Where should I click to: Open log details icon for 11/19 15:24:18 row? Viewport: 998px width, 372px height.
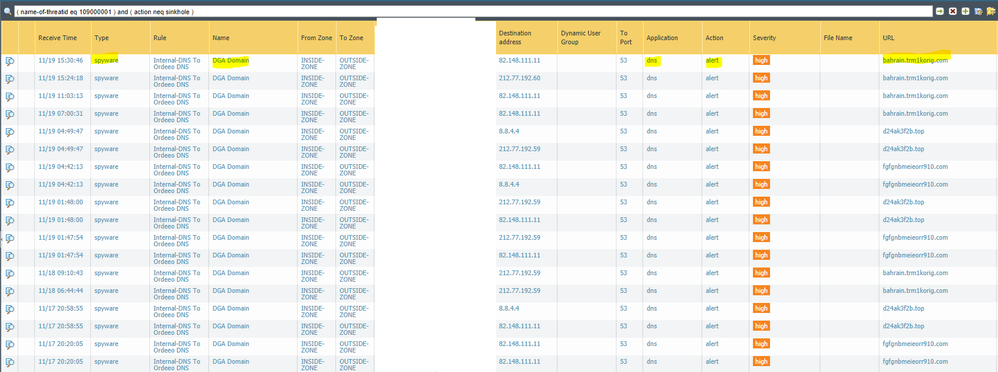(x=10, y=79)
